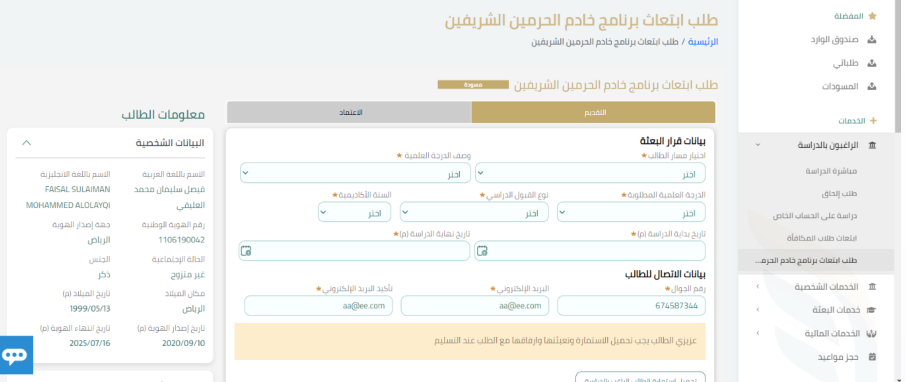Select مباشرة الدراسة submenu item
This screenshot has height=382, width=906.
(831, 171)
